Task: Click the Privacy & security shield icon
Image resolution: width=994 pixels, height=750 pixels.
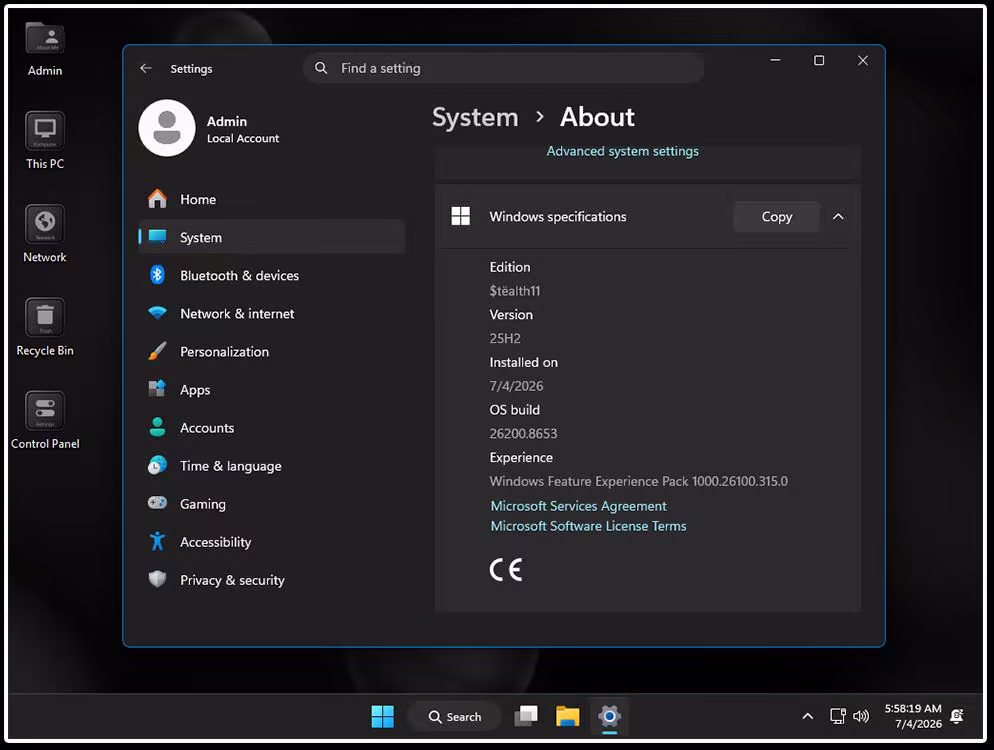Action: tap(157, 579)
